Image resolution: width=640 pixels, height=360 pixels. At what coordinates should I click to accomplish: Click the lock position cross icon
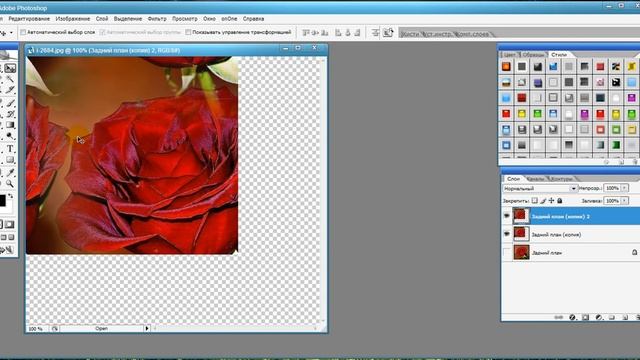(x=551, y=200)
